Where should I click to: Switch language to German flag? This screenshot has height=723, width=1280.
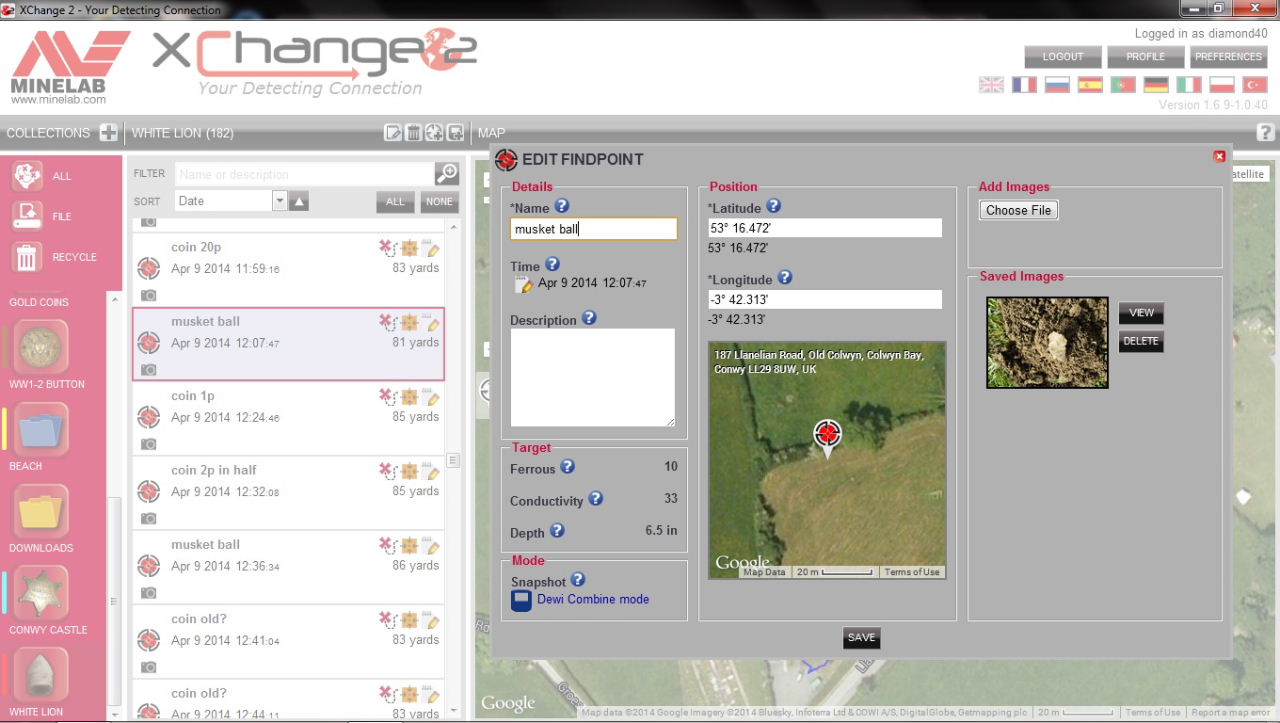pos(1156,85)
